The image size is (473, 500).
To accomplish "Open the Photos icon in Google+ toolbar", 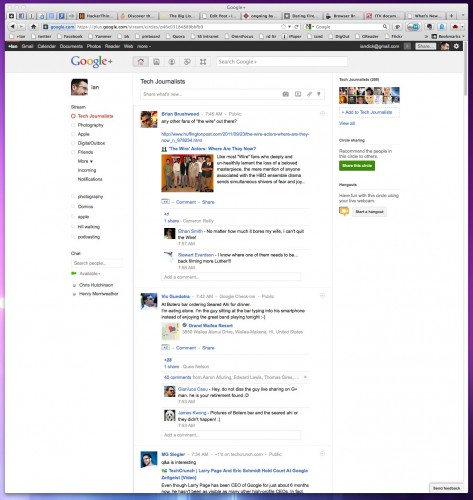I will pos(156,62).
